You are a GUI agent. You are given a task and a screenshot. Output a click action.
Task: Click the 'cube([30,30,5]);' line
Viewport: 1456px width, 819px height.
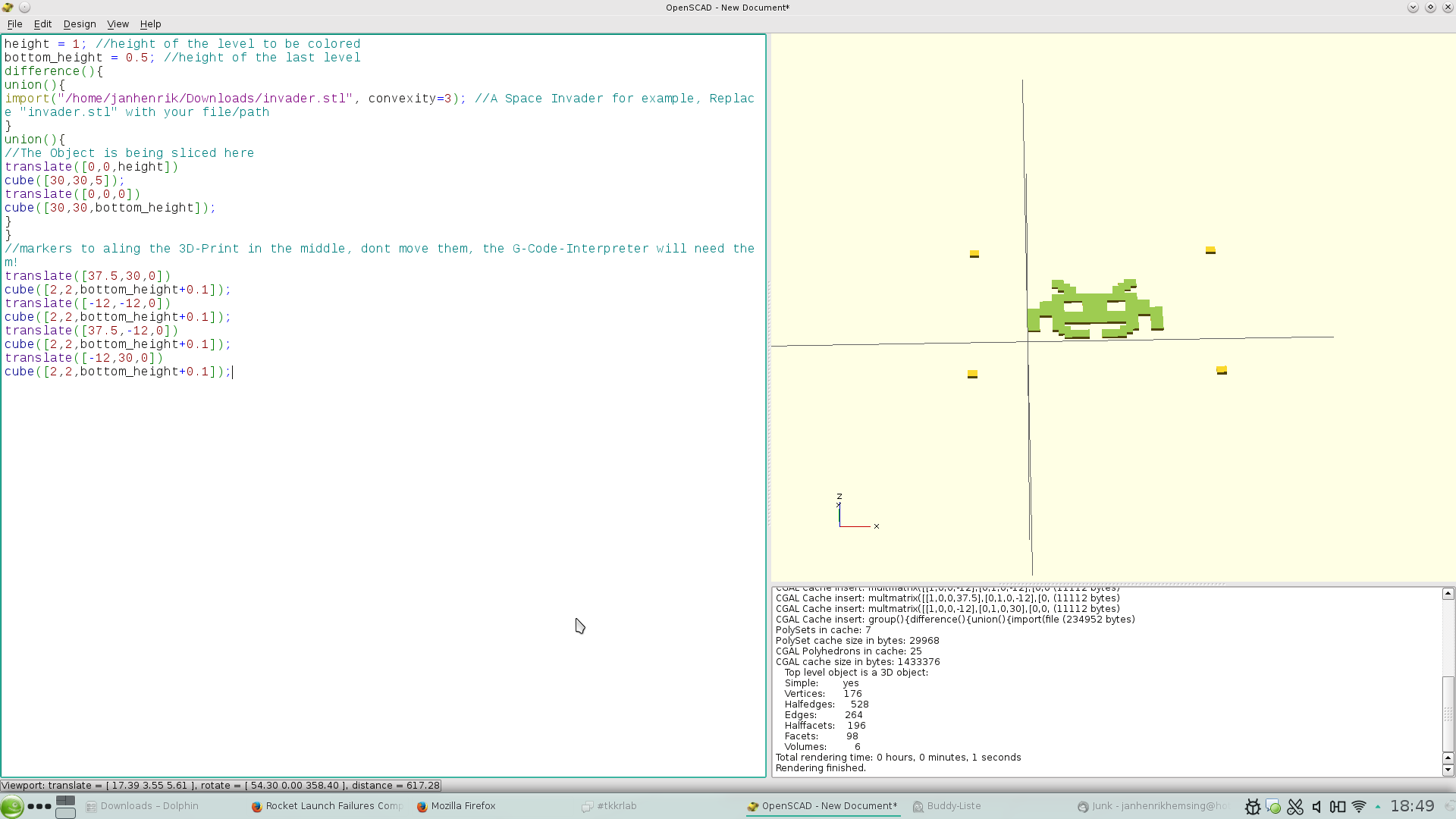tap(64, 180)
